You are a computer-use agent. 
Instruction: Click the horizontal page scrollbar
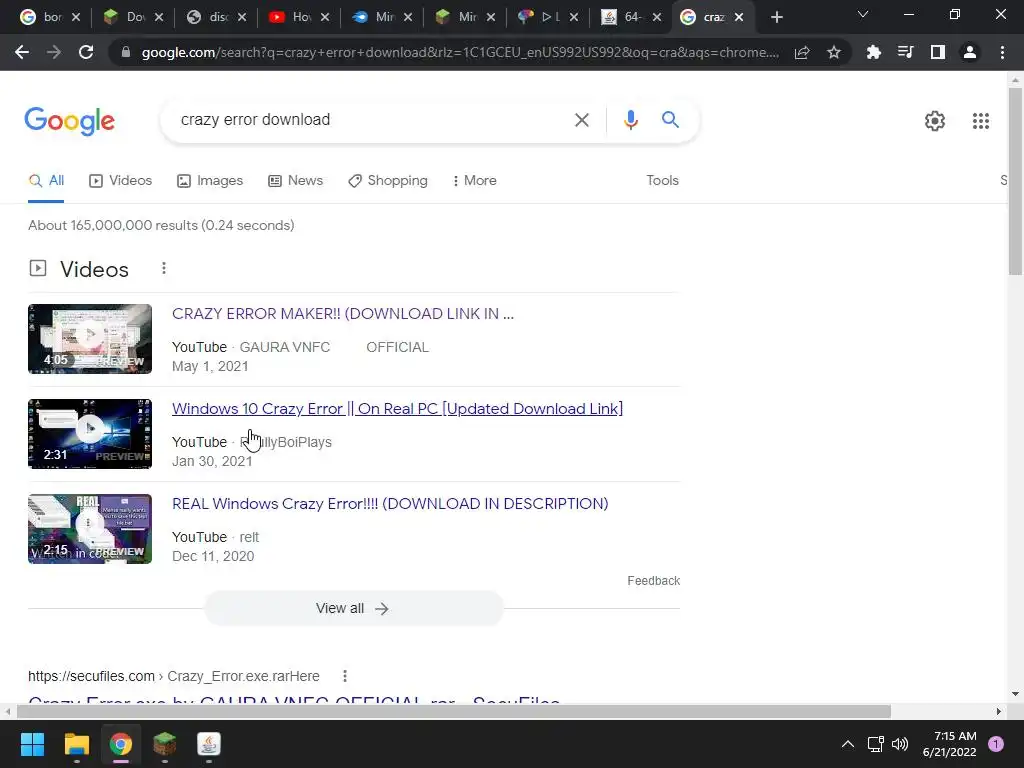pos(454,712)
